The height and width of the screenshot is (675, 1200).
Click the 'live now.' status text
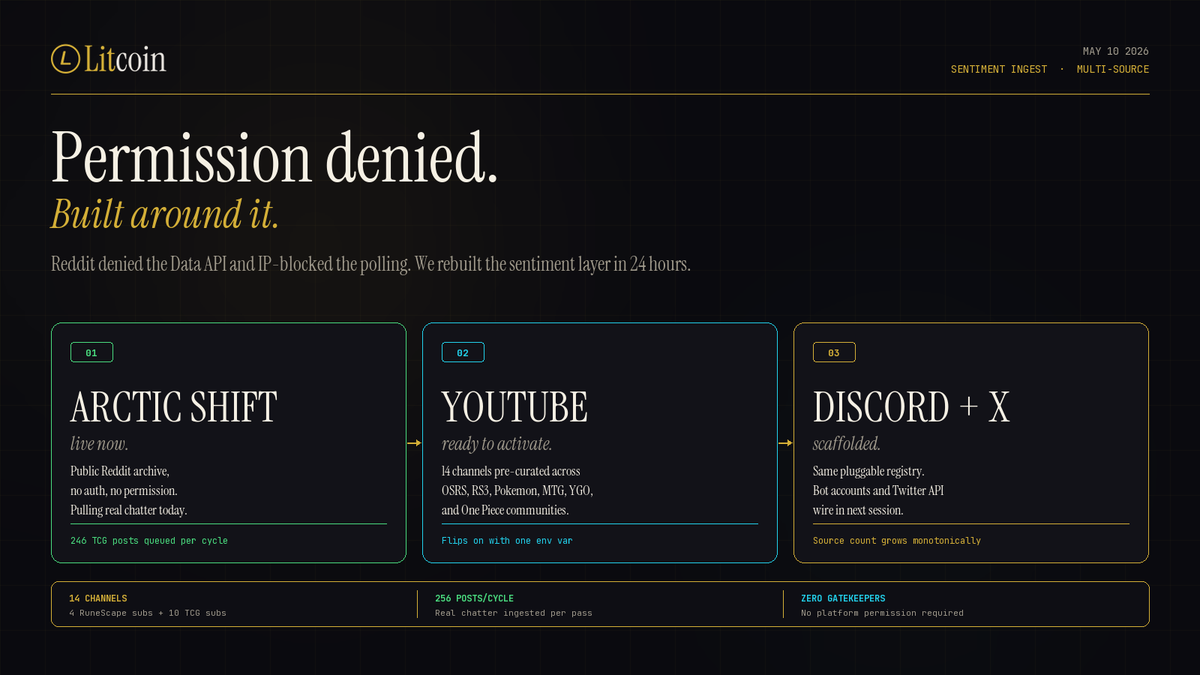pos(99,443)
